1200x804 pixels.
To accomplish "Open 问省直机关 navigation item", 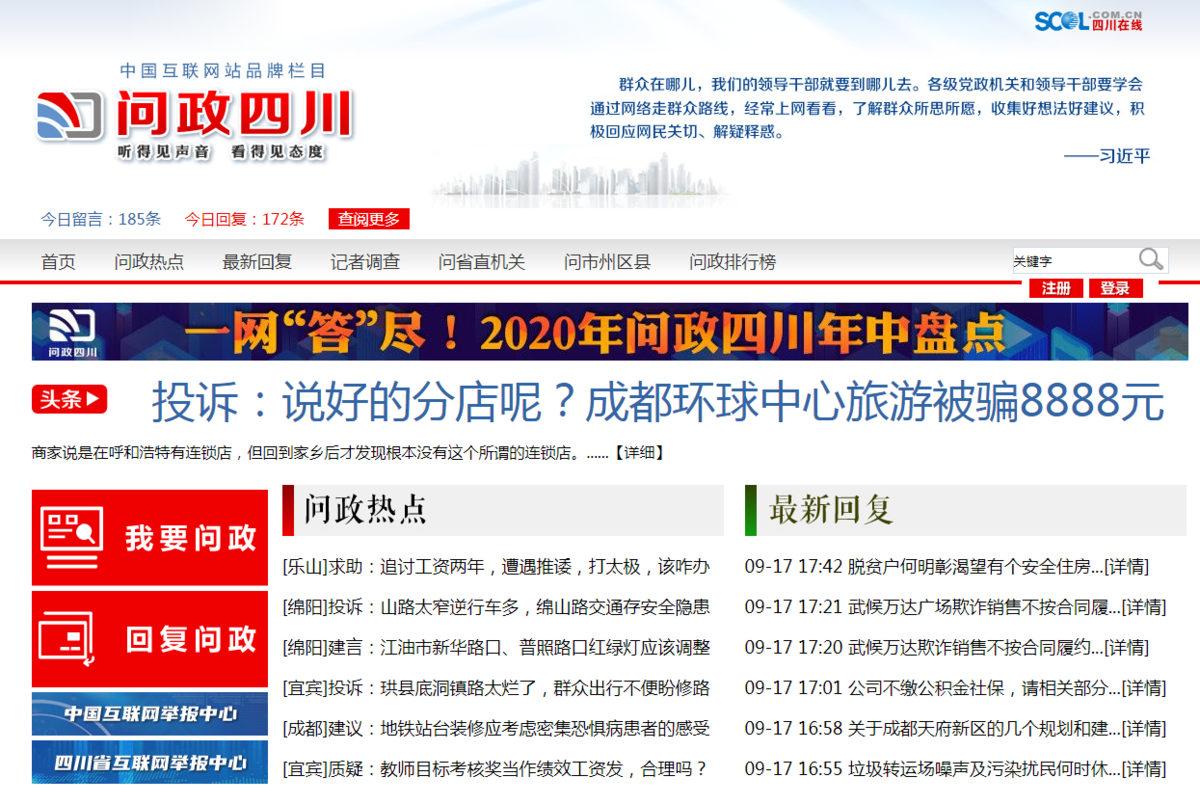I will point(481,262).
